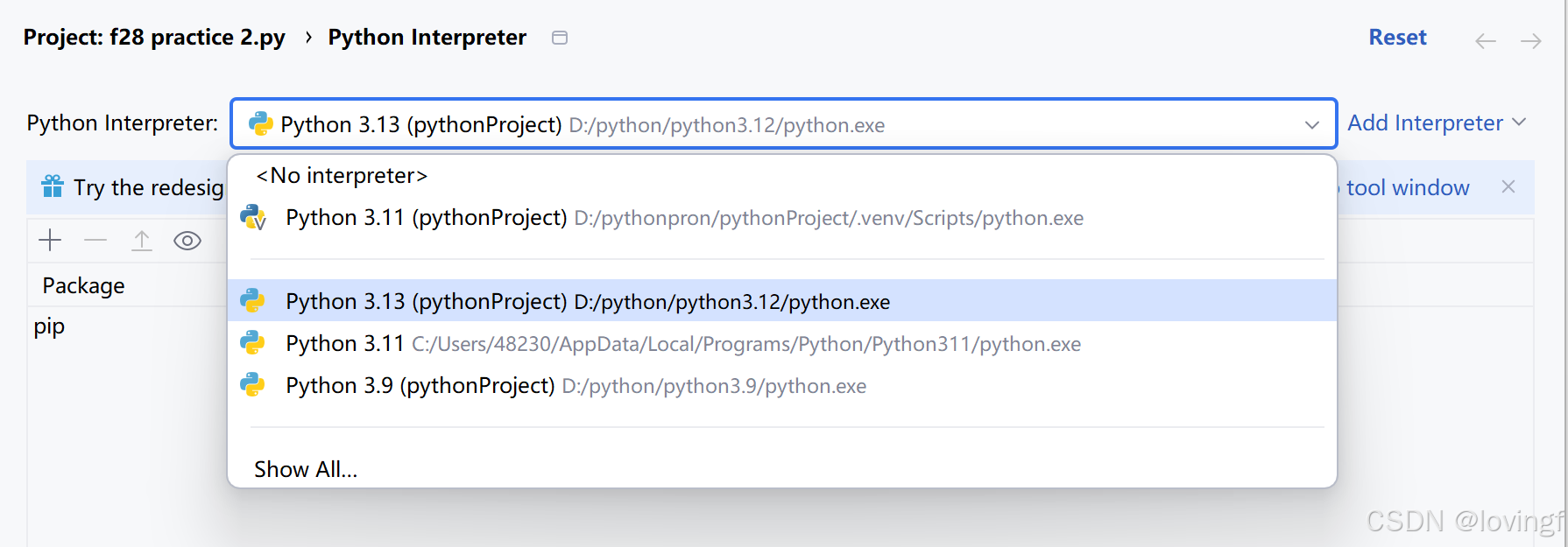Image resolution: width=1568 pixels, height=547 pixels.
Task: Open the Add Interpreter dropdown
Action: point(1436,123)
